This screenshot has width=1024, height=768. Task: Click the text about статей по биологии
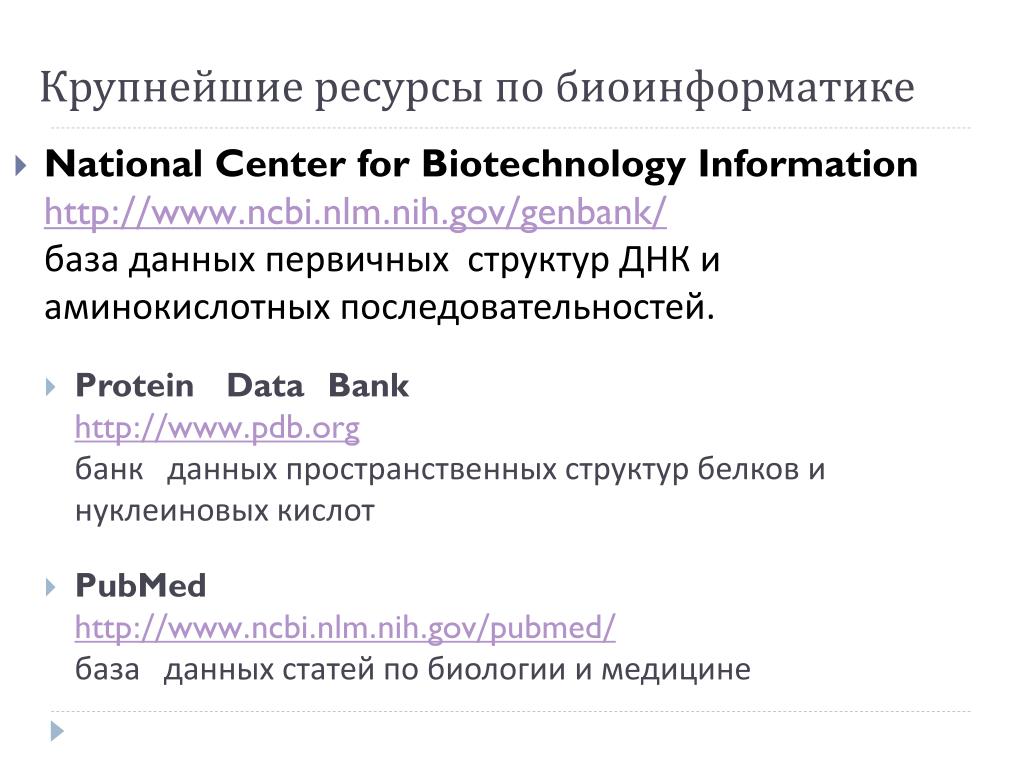click(x=413, y=670)
